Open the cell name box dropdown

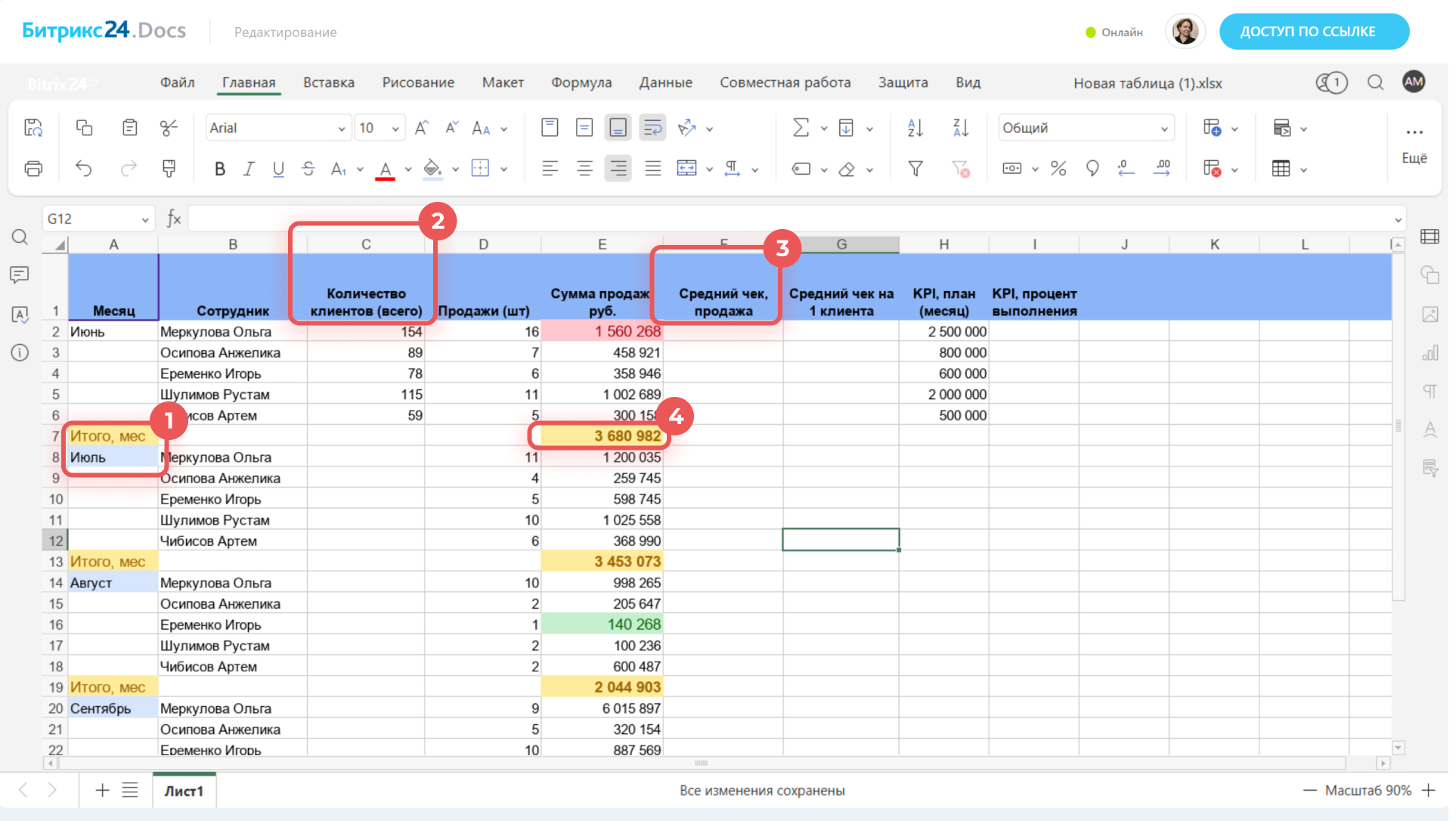(x=144, y=219)
